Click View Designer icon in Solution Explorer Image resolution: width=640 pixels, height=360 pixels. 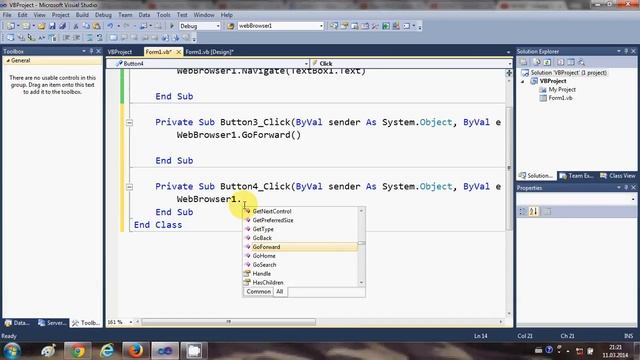(571, 62)
